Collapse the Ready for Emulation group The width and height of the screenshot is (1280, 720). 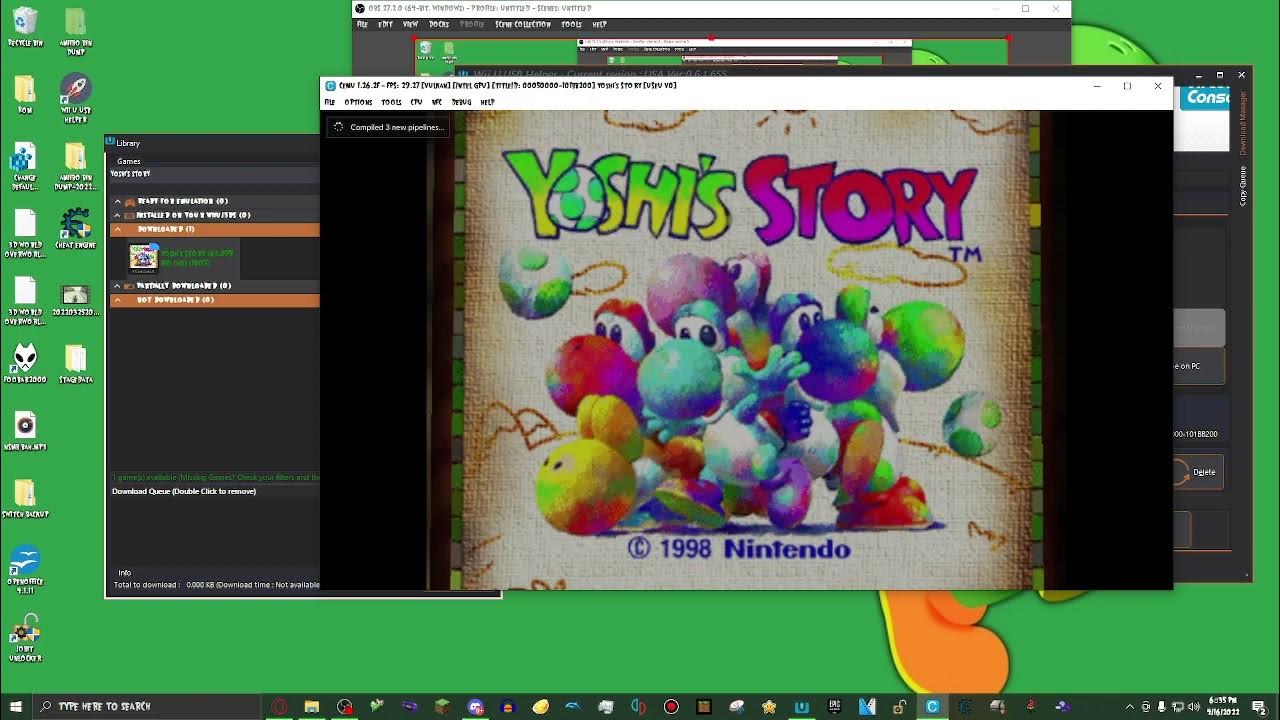tap(117, 201)
